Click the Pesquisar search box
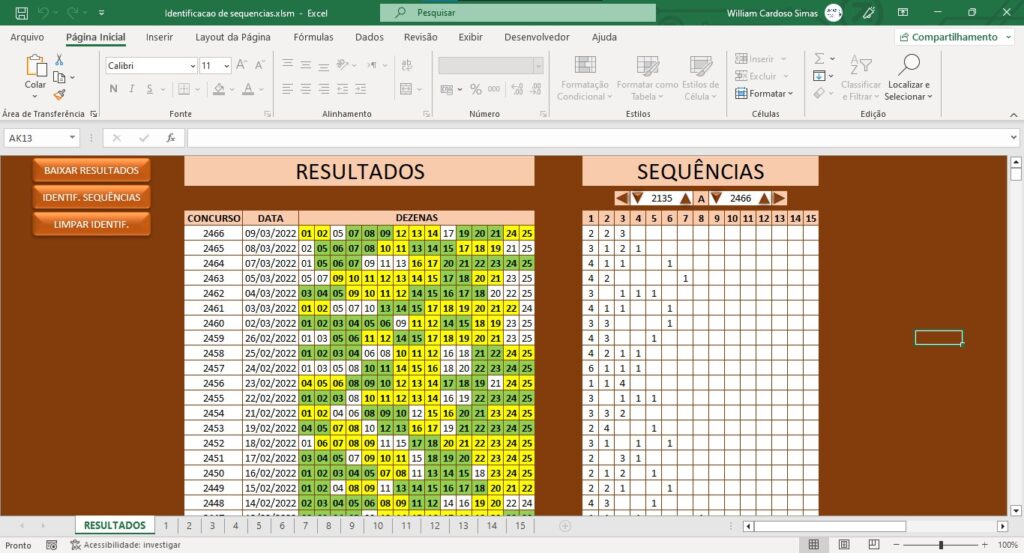Screen dimensions: 1024x553 click(518, 12)
